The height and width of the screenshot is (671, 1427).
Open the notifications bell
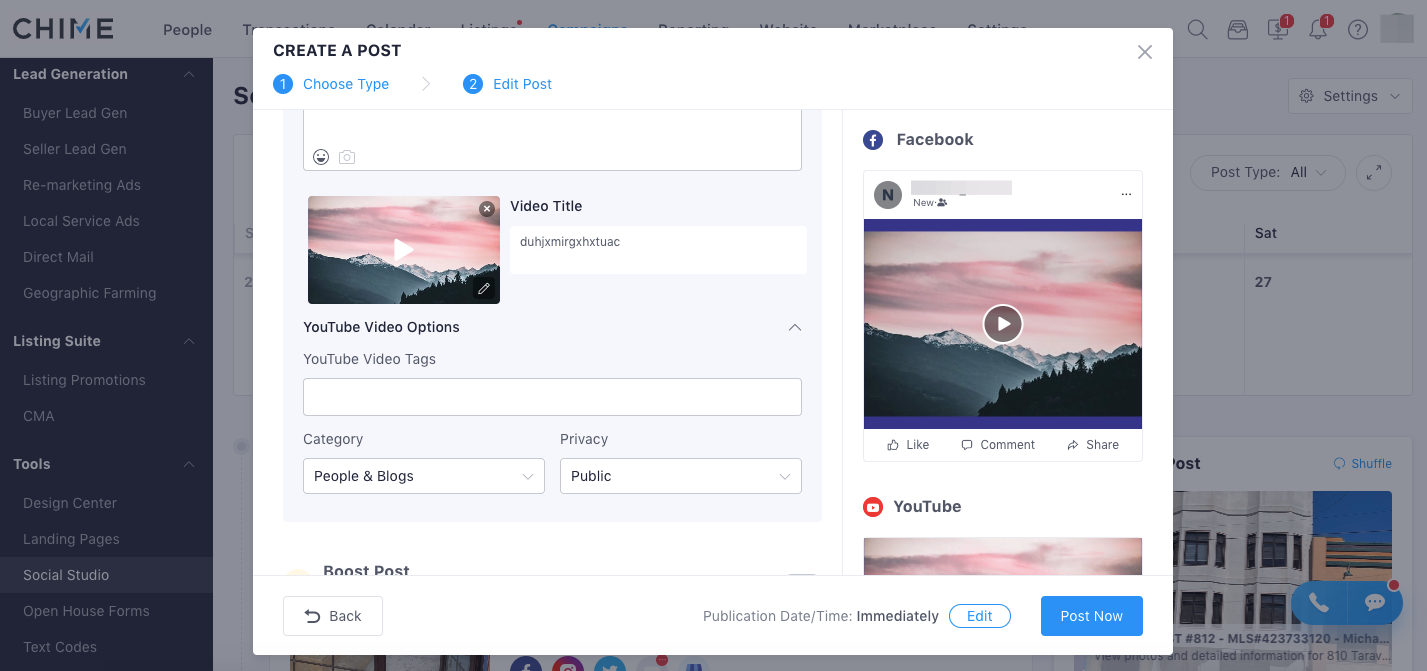[x=1319, y=28]
